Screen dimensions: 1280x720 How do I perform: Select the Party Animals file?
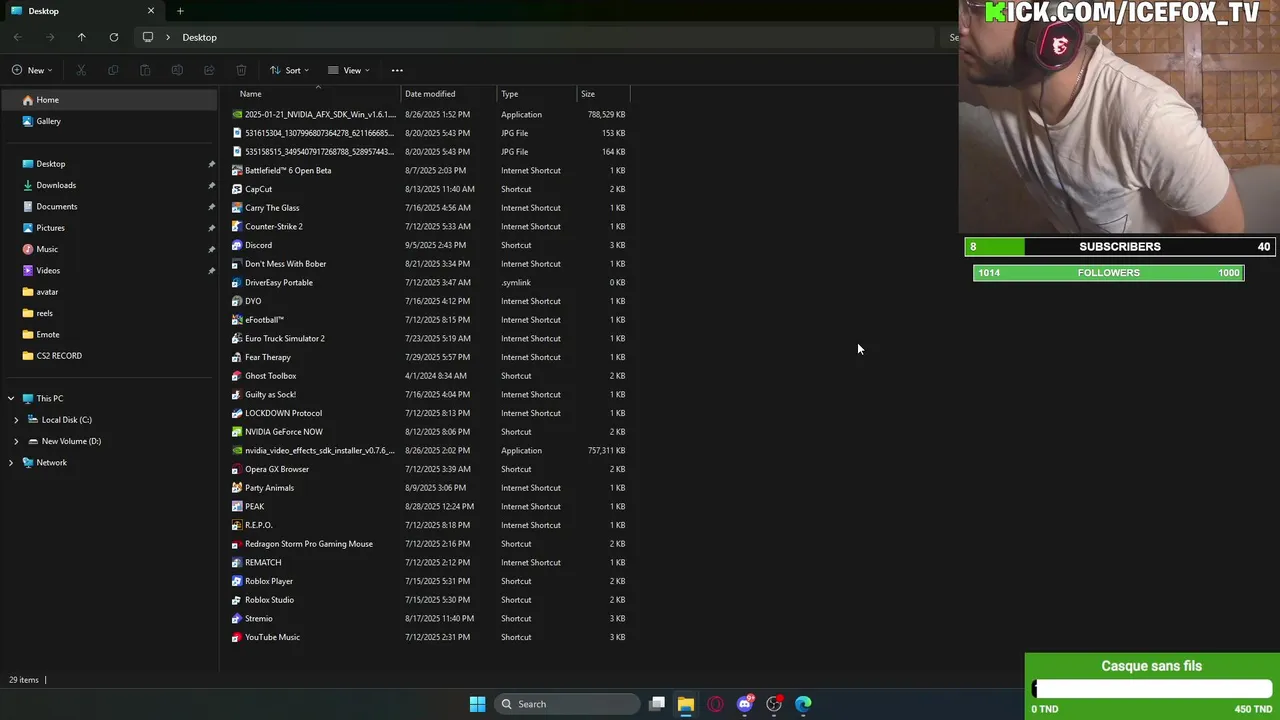click(428, 488)
